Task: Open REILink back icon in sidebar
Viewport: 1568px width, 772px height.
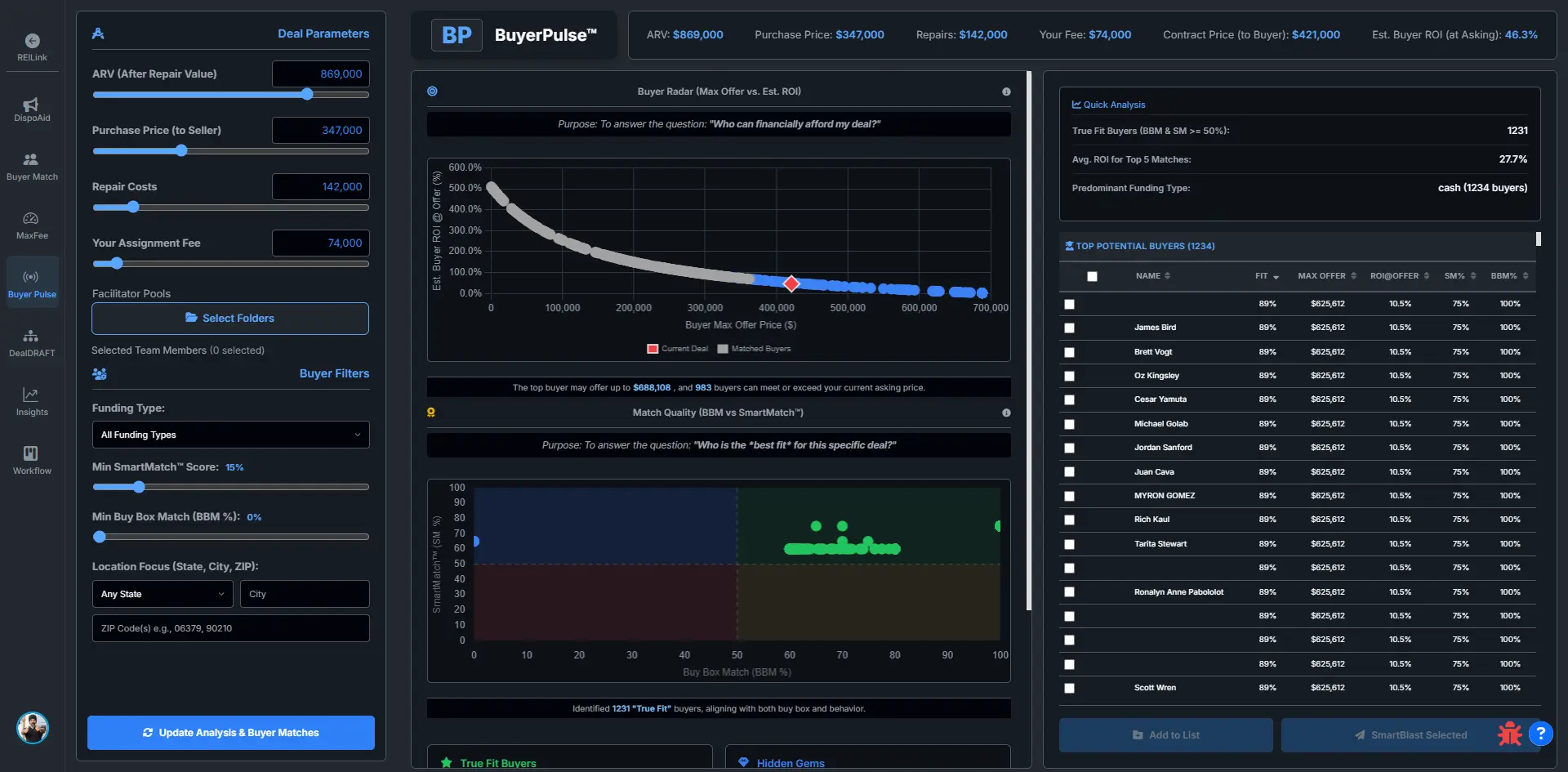Action: click(x=32, y=41)
